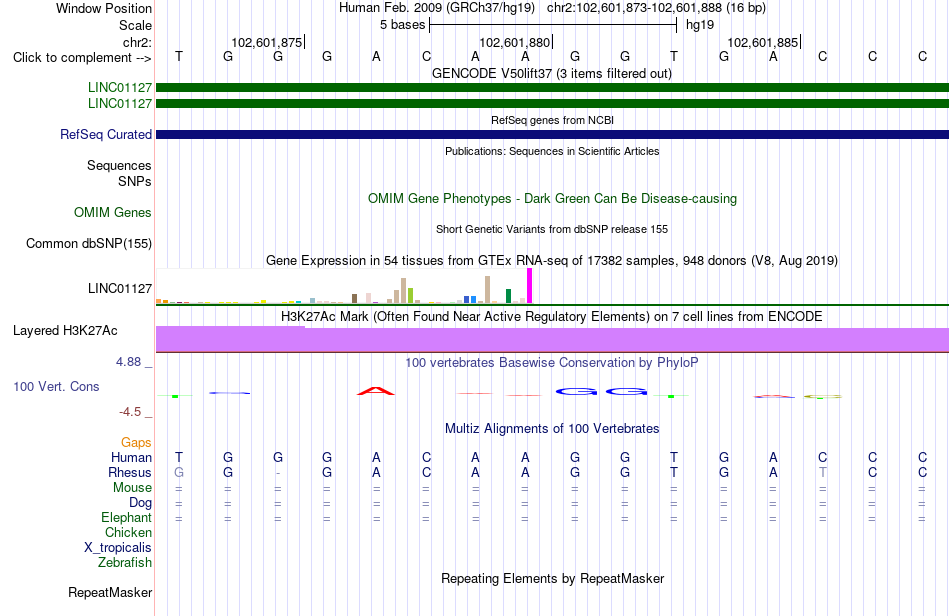Image resolution: width=950 pixels, height=616 pixels.
Task: Click the Chicken species label
Action: [128, 532]
